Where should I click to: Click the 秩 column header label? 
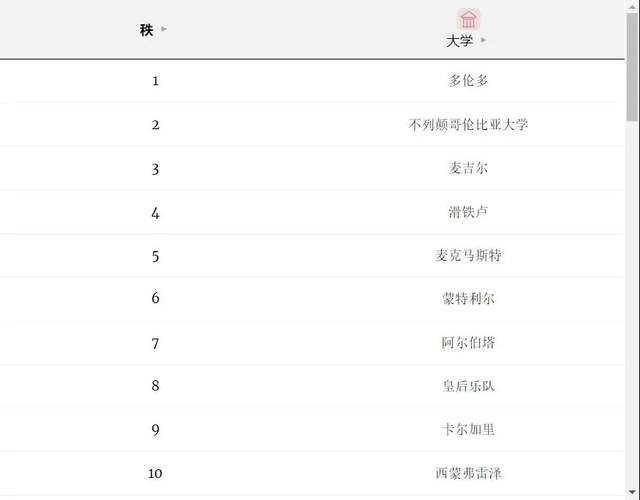point(147,29)
